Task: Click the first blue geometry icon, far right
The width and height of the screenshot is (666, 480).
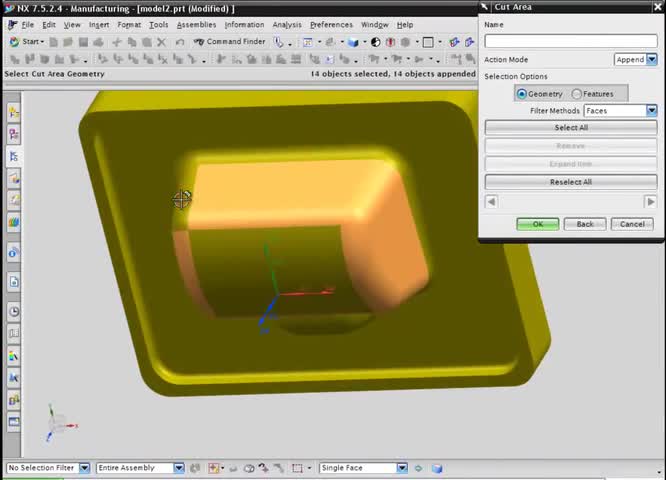Action: [x=454, y=42]
